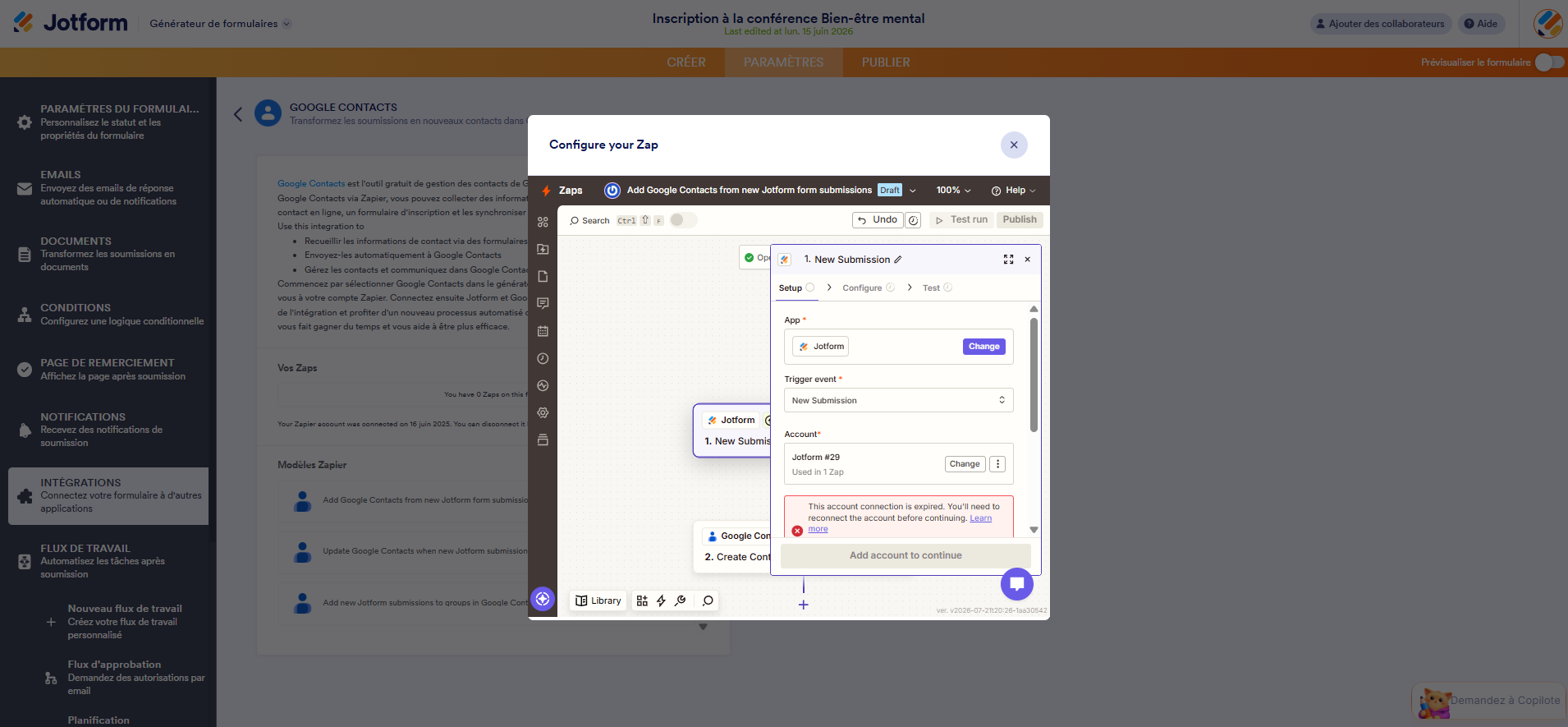Open the chat bubble support button

pyautogui.click(x=1017, y=584)
